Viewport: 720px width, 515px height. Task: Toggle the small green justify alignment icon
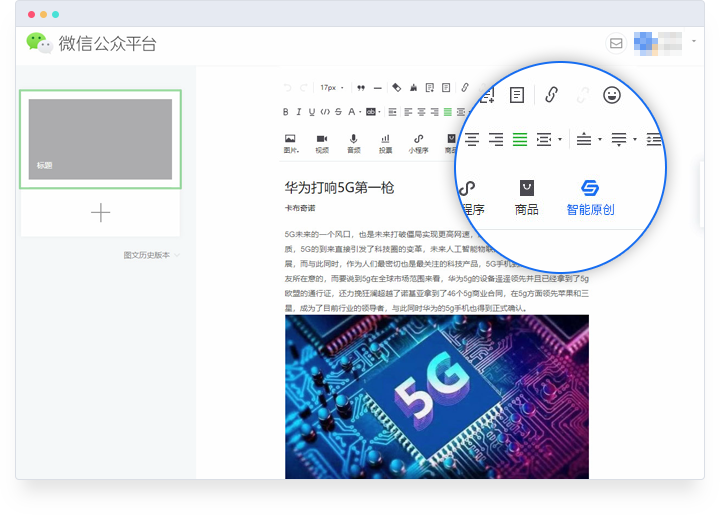448,112
